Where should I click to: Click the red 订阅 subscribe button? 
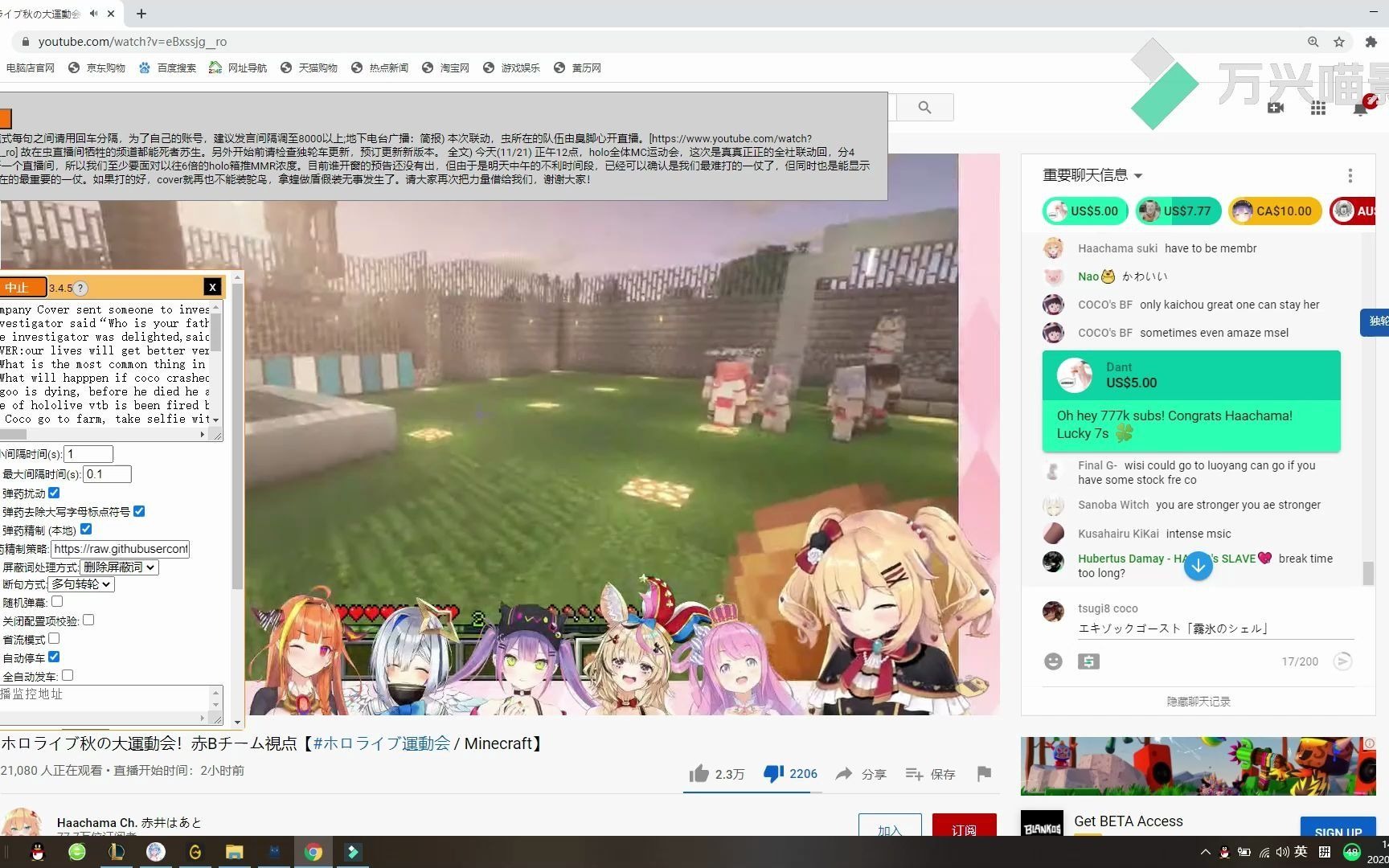point(964,828)
